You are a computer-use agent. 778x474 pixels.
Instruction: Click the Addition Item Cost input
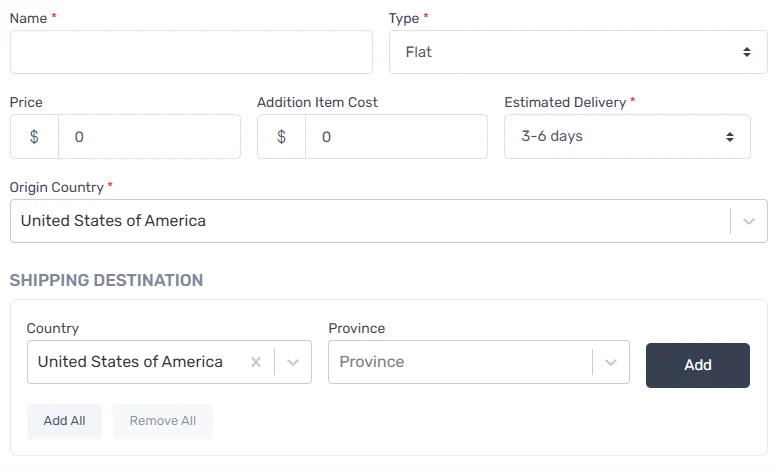pos(396,137)
